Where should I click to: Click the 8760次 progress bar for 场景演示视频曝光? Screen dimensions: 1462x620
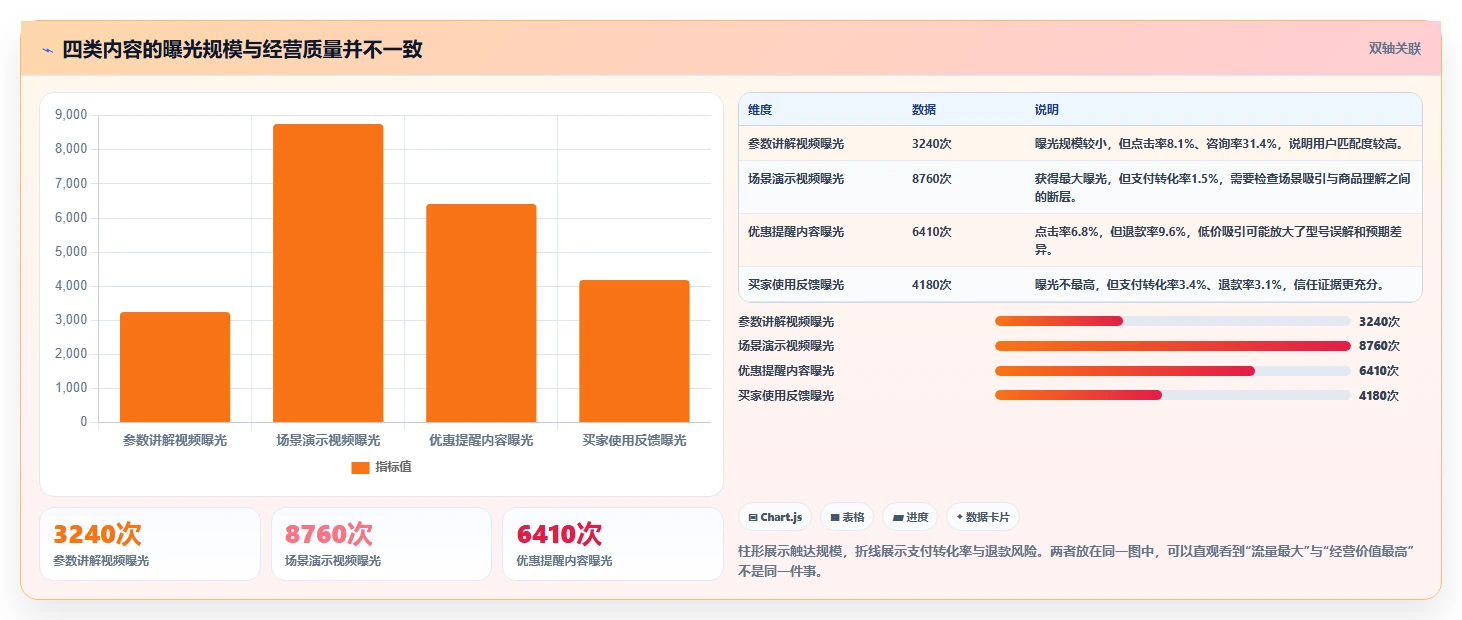tap(1172, 346)
